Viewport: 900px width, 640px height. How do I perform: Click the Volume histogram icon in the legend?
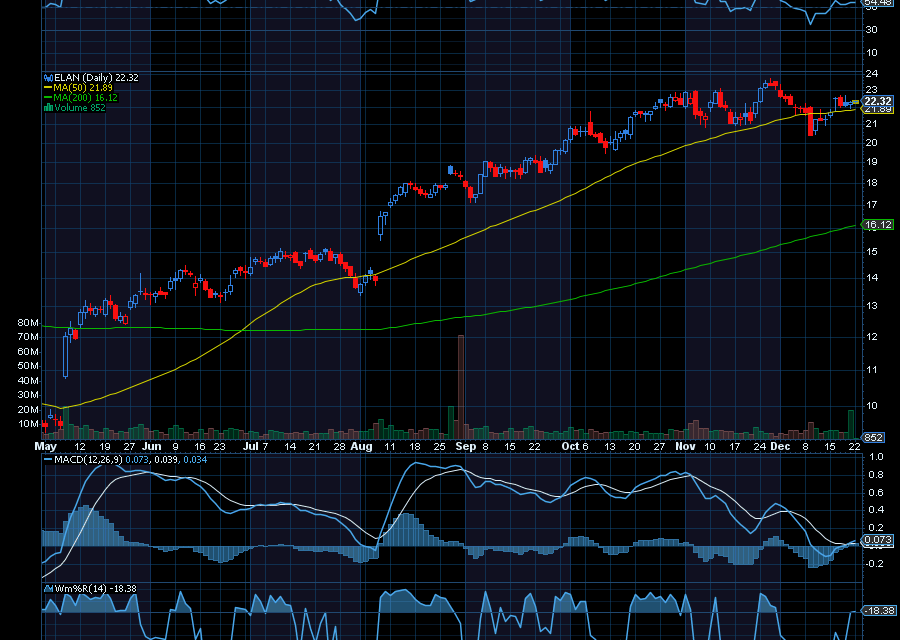[48, 105]
